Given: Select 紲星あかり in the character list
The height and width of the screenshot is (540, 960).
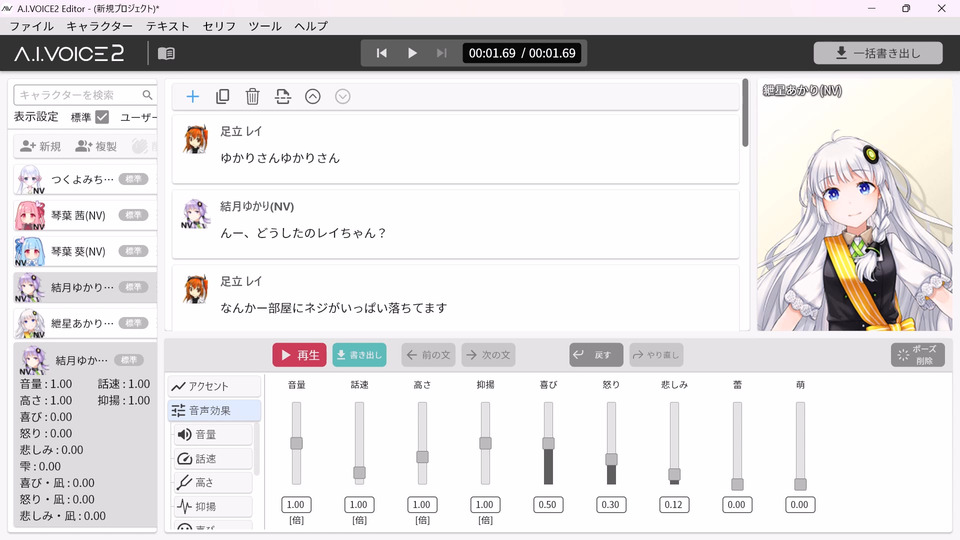Looking at the screenshot, I should pos(85,323).
